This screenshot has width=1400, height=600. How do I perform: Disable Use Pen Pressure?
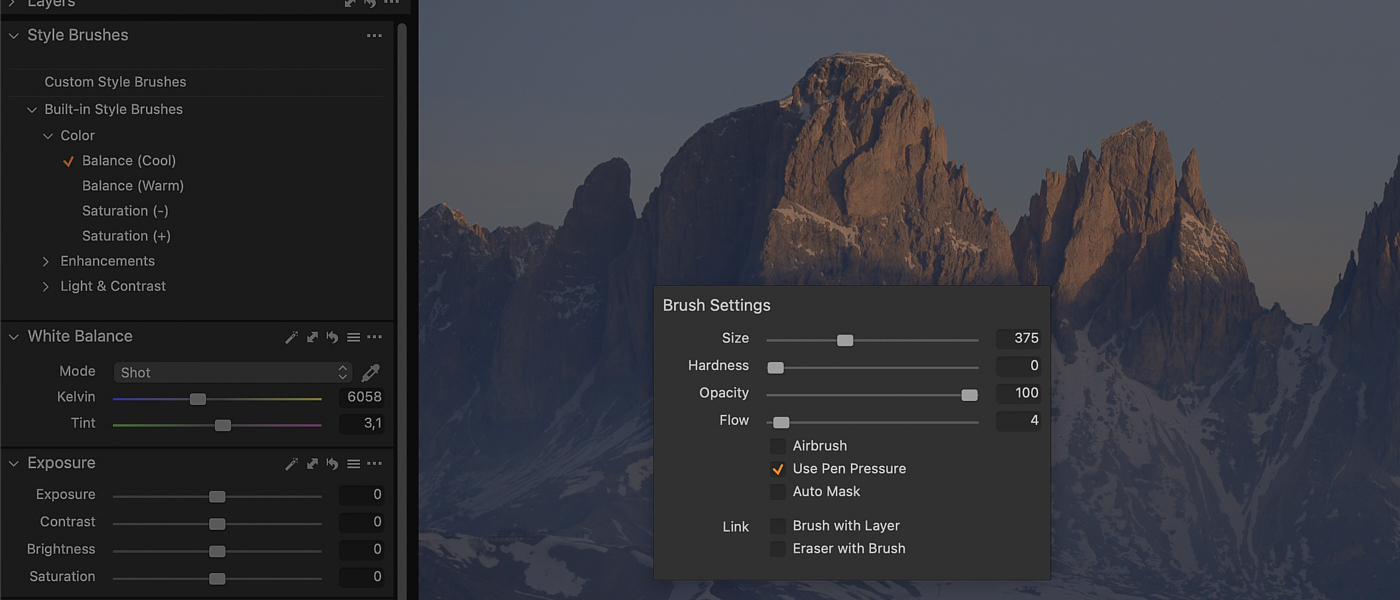[778, 468]
